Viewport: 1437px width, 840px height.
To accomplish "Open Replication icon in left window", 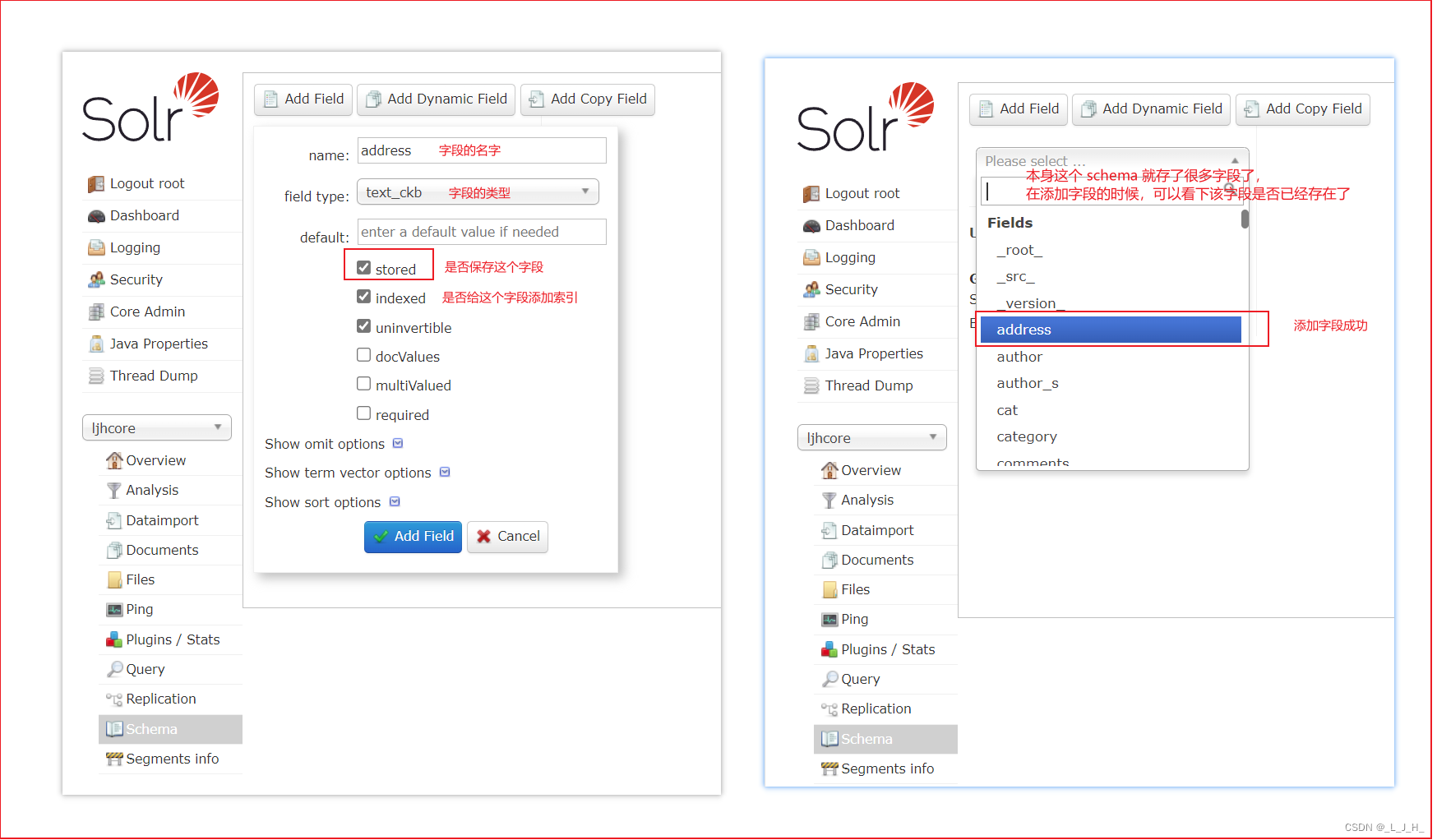I will coord(114,699).
